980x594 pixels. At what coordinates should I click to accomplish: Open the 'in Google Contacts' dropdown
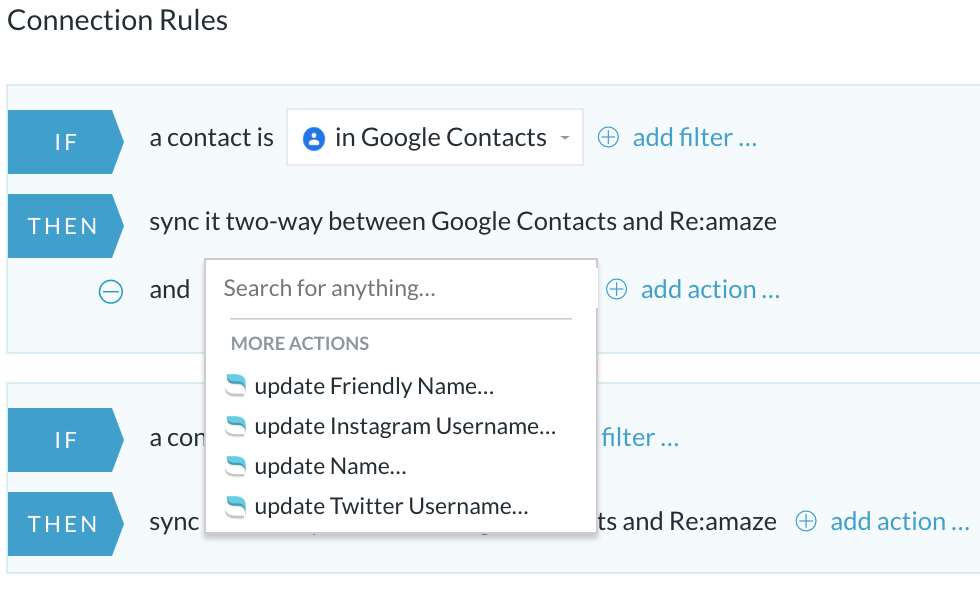434,138
